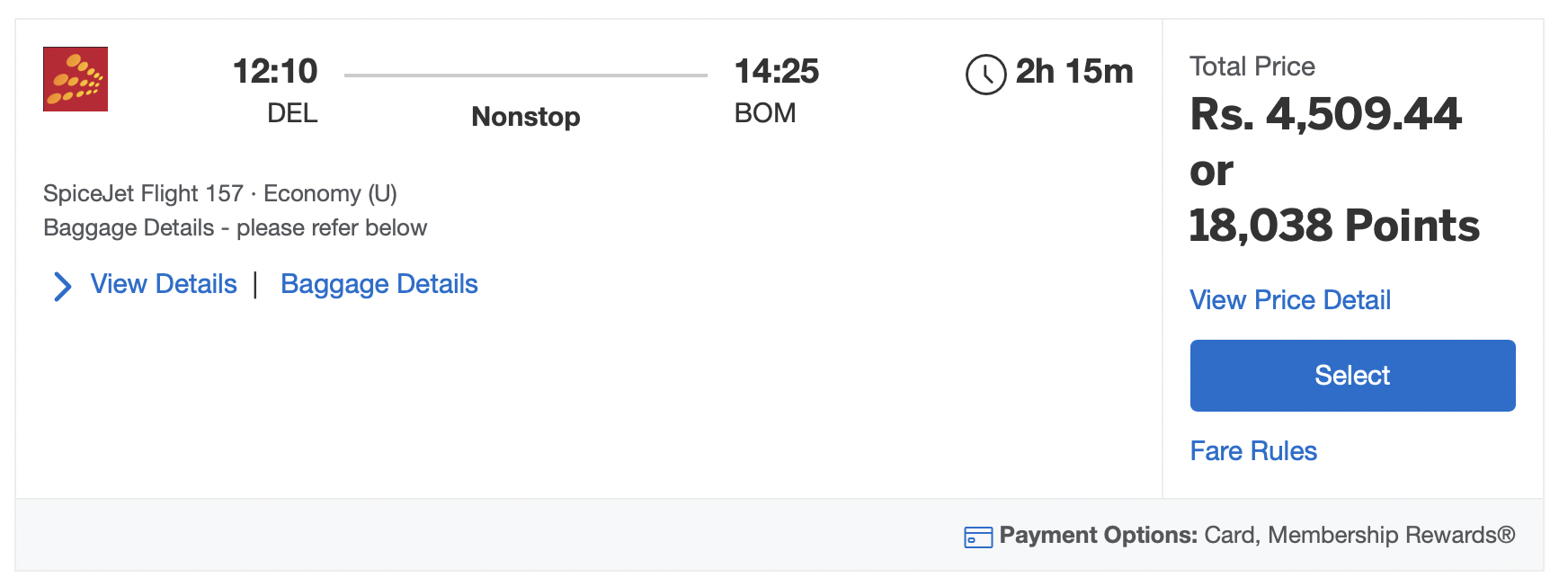The height and width of the screenshot is (586, 1568).
Task: Click the Total Price heading
Action: pyautogui.click(x=1252, y=67)
